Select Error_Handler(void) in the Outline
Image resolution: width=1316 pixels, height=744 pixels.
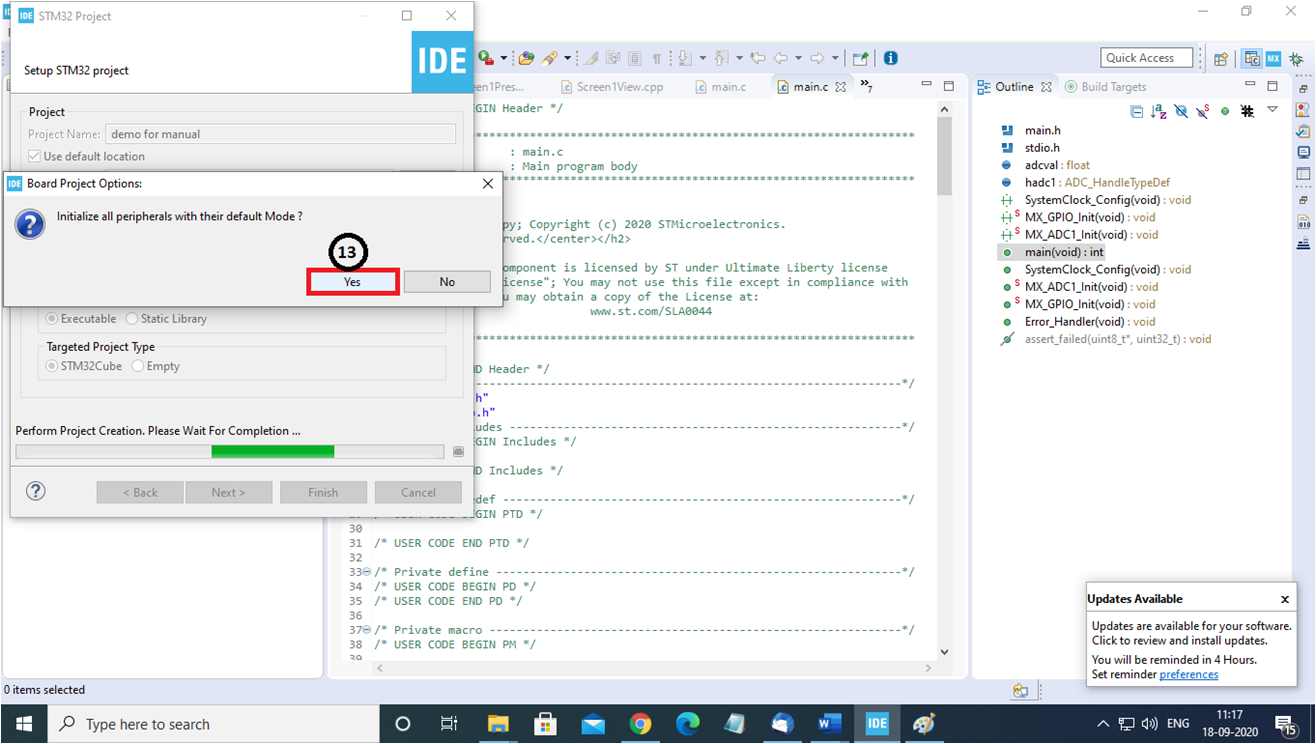click(1090, 322)
